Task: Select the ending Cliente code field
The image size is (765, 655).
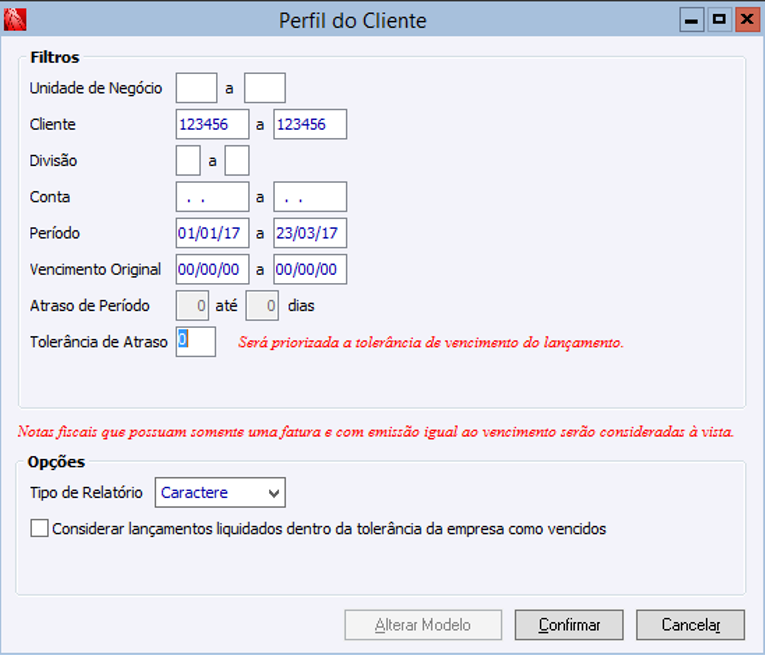Action: coord(310,124)
